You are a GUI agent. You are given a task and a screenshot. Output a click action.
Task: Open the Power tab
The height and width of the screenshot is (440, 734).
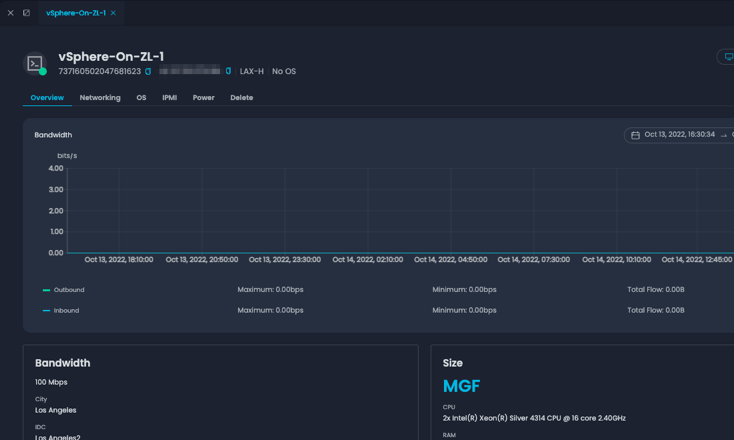(204, 98)
